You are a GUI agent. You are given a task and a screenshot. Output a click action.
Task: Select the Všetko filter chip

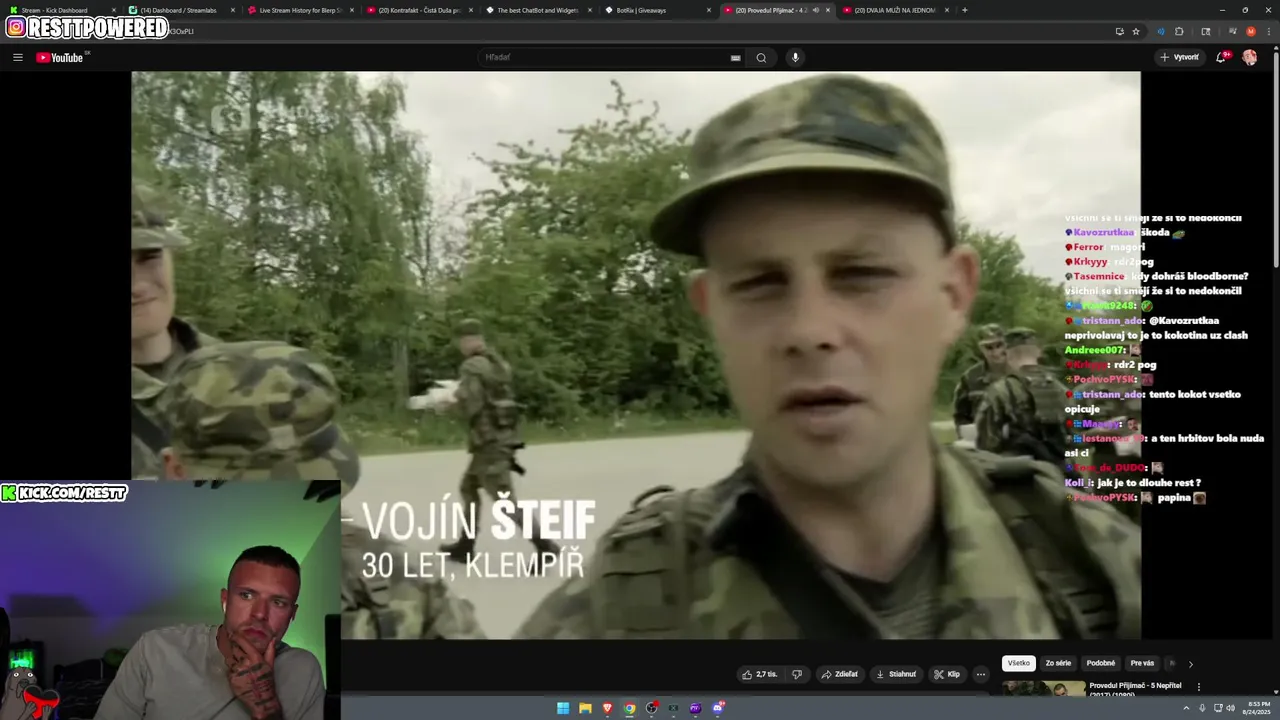point(1018,663)
